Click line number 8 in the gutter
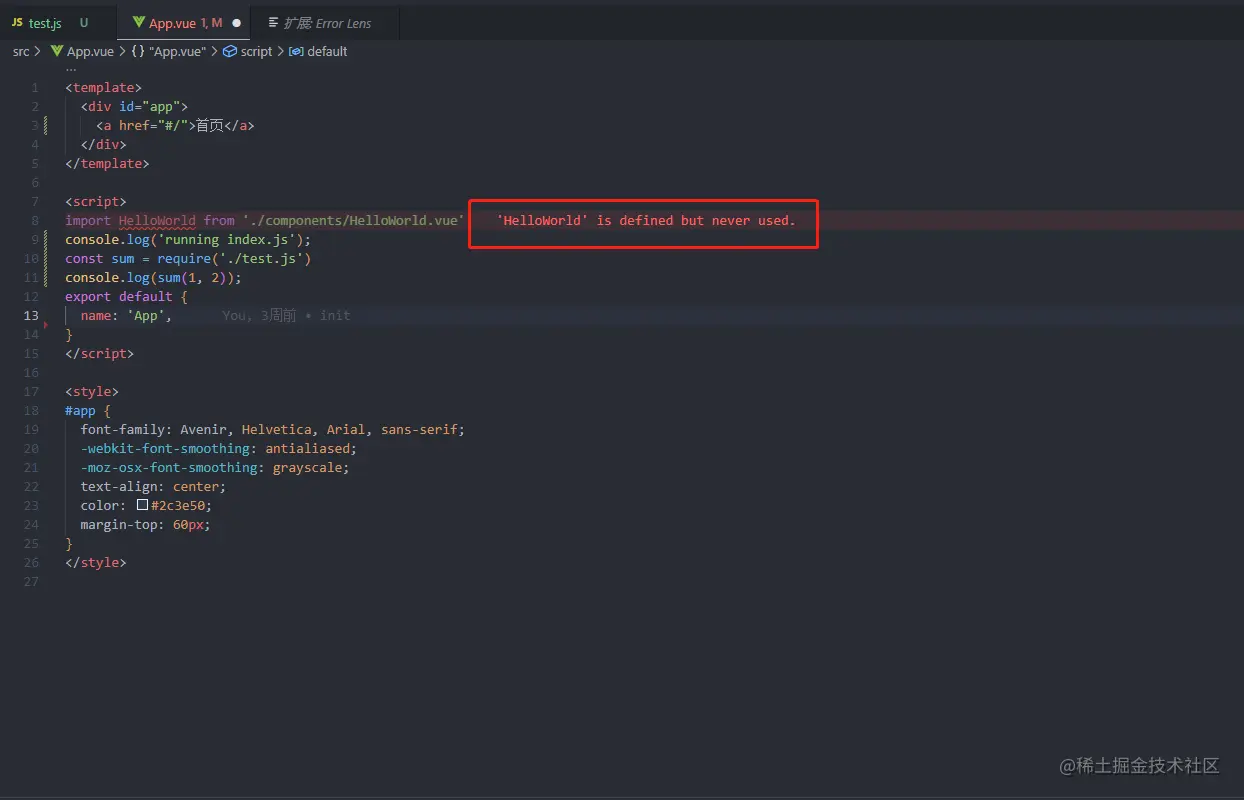The image size is (1244, 800). [35, 220]
